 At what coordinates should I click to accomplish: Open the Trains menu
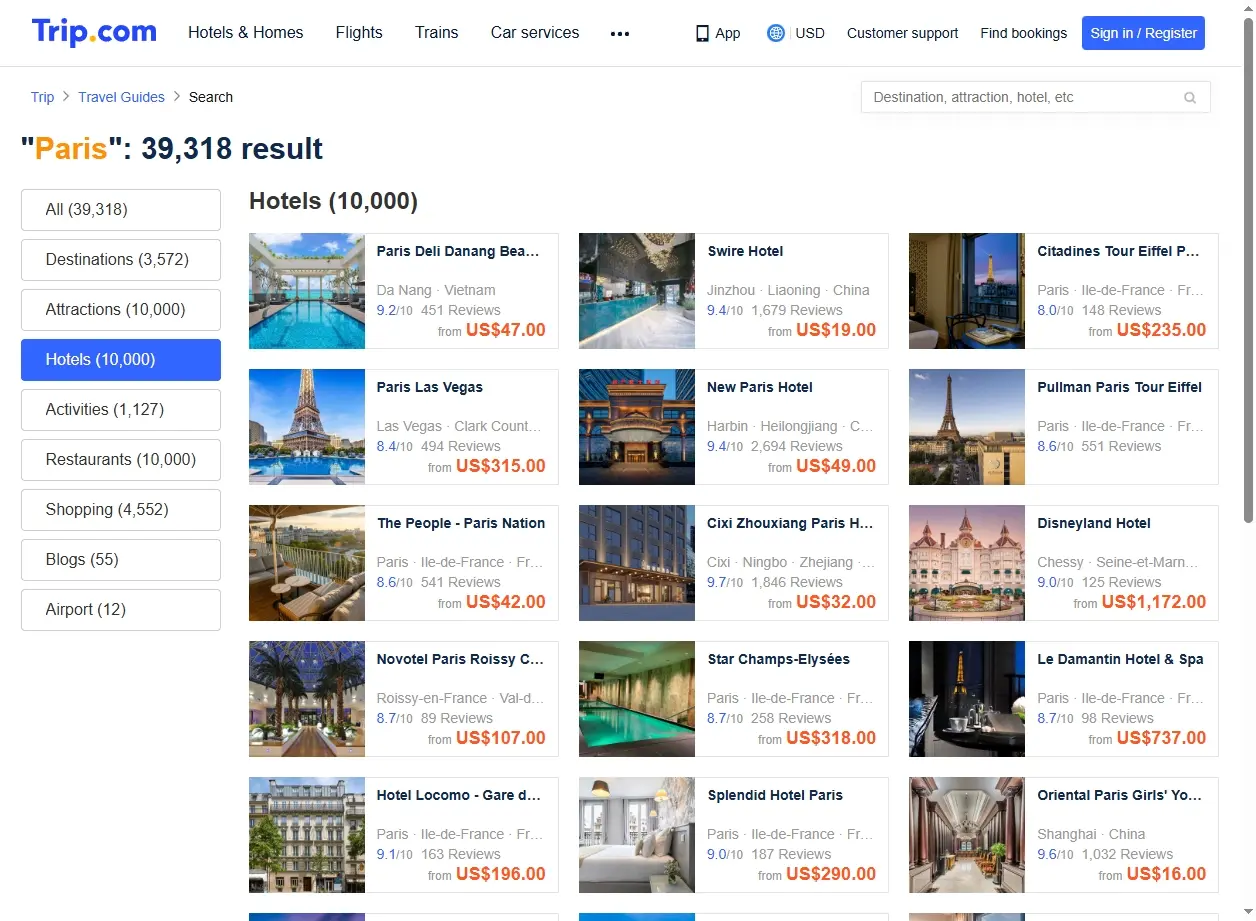pyautogui.click(x=437, y=32)
